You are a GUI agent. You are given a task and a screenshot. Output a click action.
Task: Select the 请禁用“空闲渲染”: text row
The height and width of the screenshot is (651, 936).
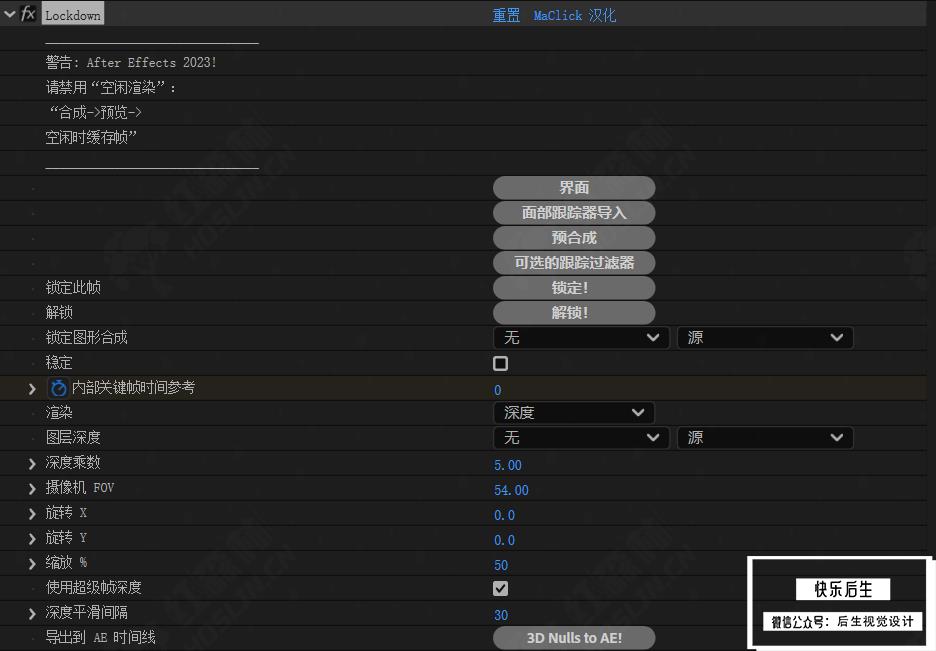(111, 88)
